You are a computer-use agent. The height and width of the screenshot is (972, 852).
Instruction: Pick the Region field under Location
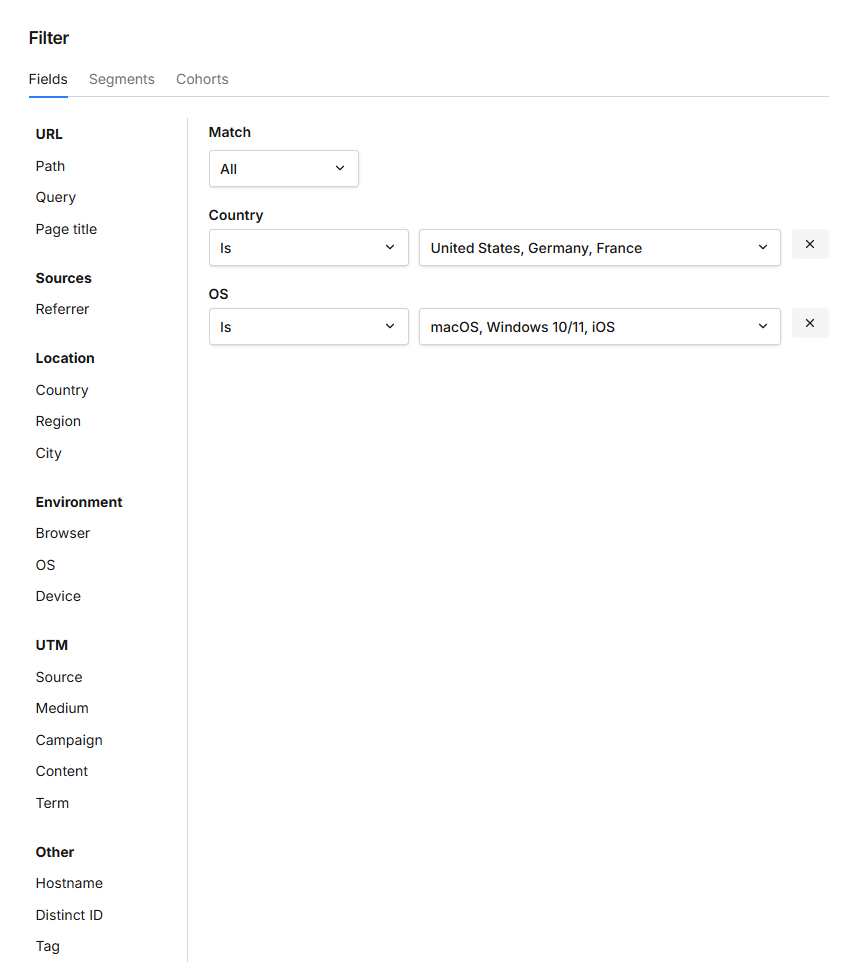click(x=58, y=421)
